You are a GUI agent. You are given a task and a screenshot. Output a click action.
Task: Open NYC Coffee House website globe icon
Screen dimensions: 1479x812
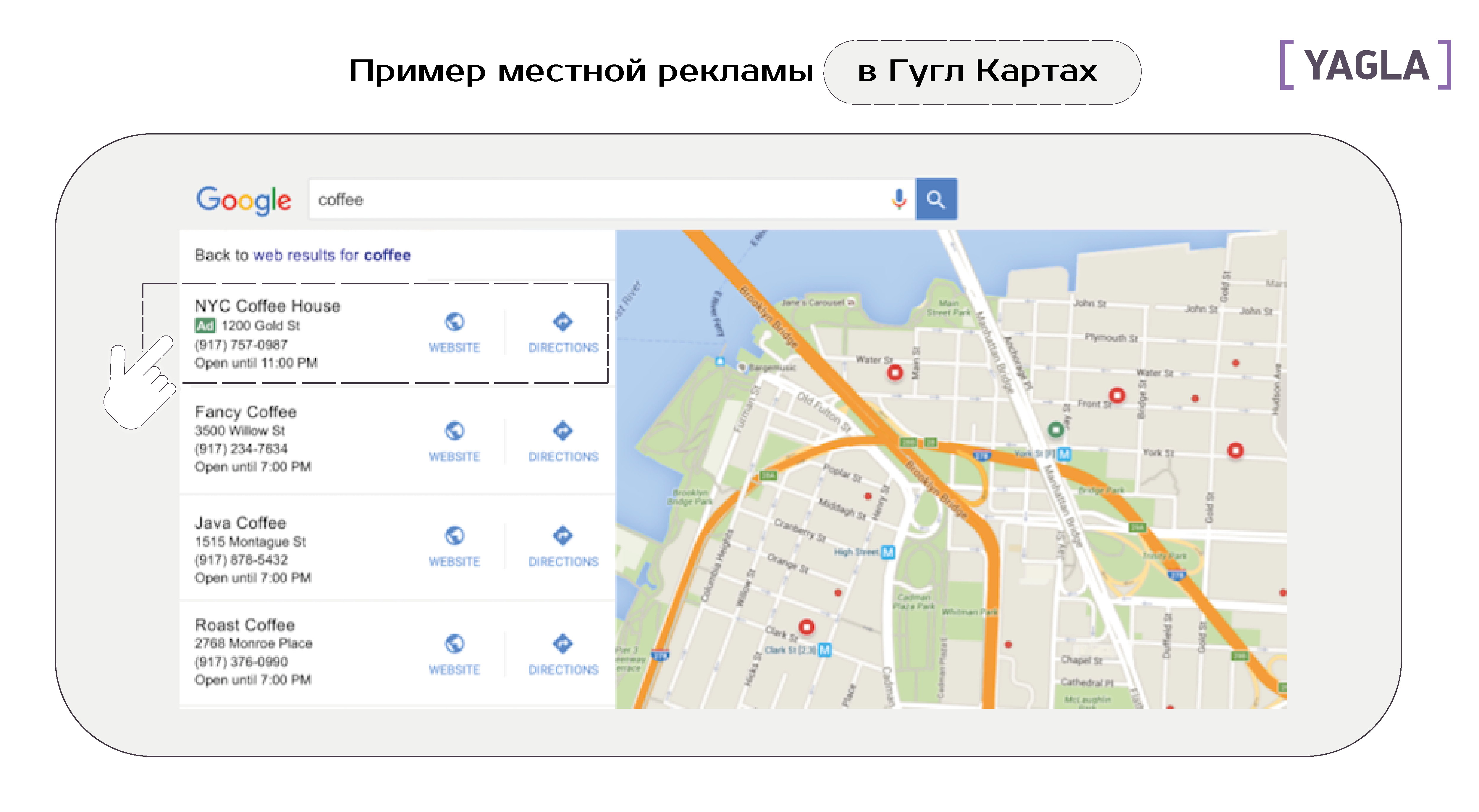454,322
